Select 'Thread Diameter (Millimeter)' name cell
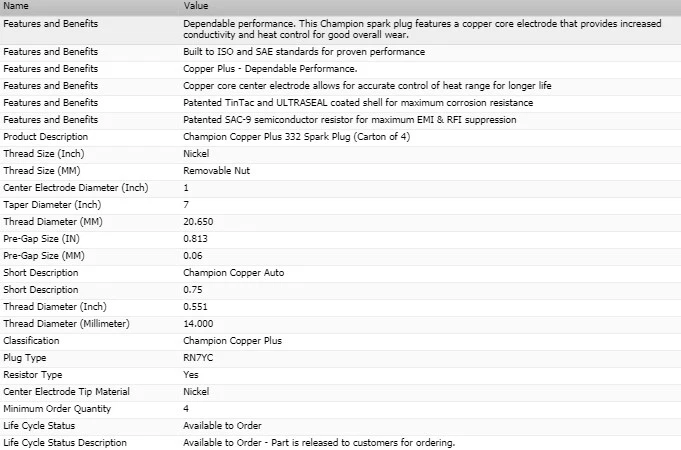 coord(66,324)
